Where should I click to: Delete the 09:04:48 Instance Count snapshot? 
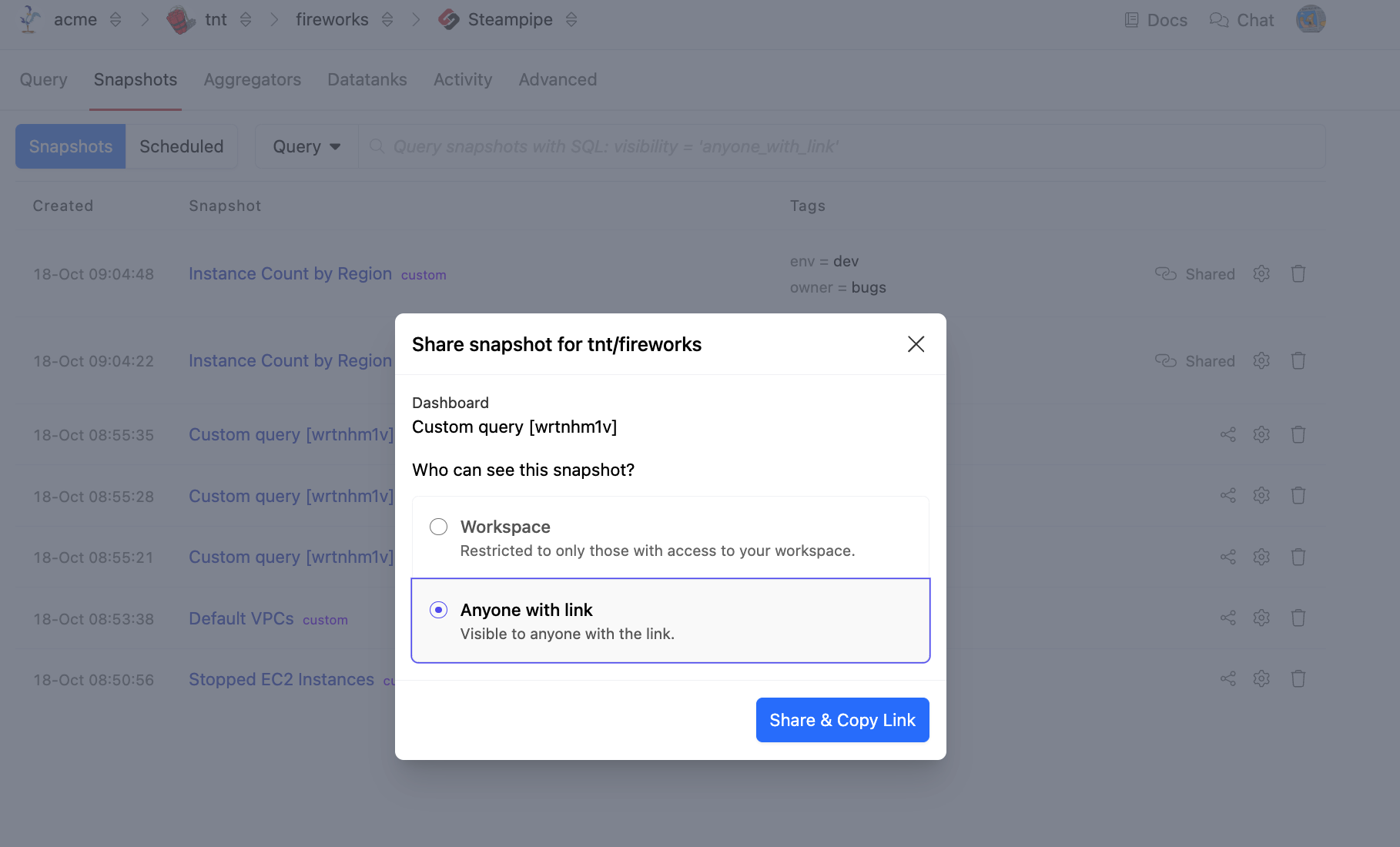click(x=1298, y=273)
